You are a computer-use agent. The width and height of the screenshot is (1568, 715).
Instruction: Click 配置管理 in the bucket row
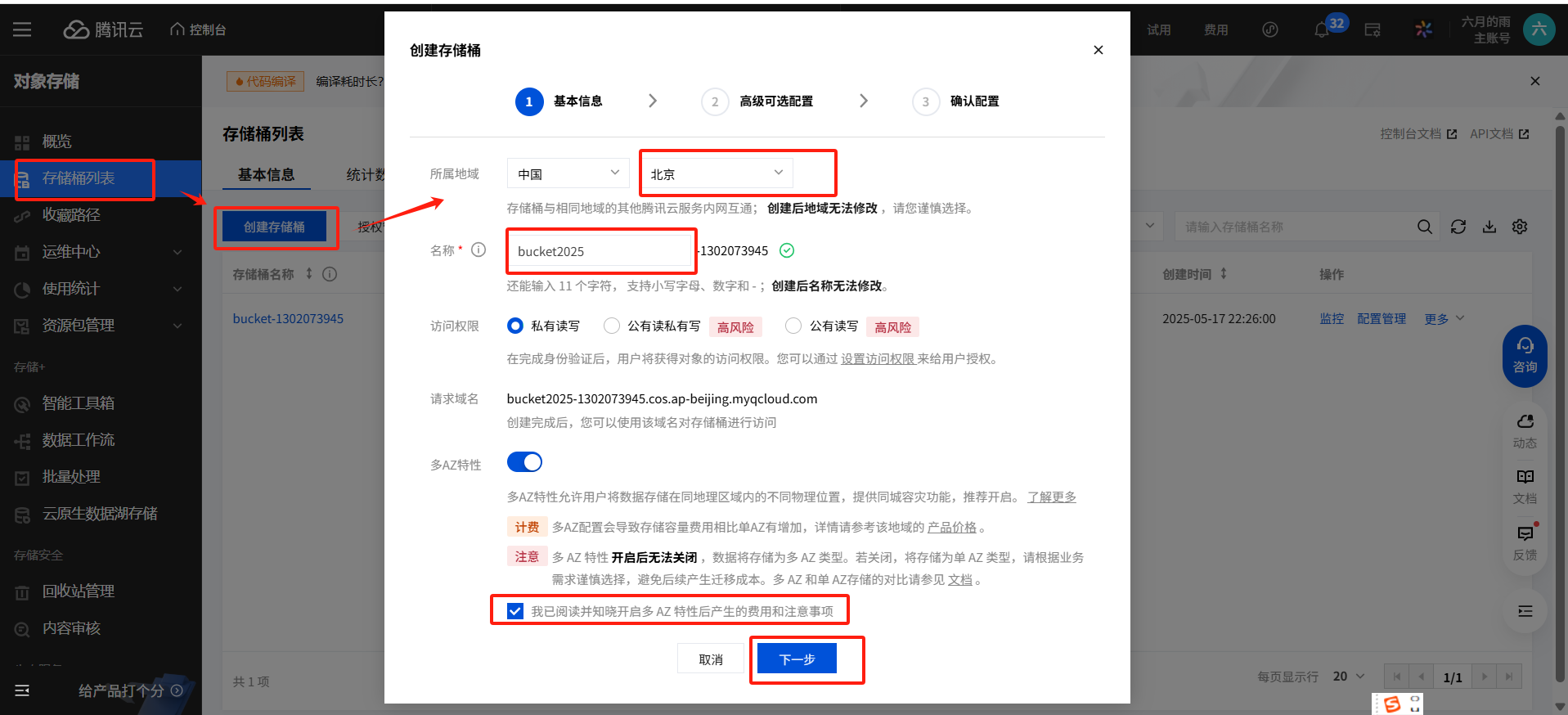pyautogui.click(x=1382, y=318)
